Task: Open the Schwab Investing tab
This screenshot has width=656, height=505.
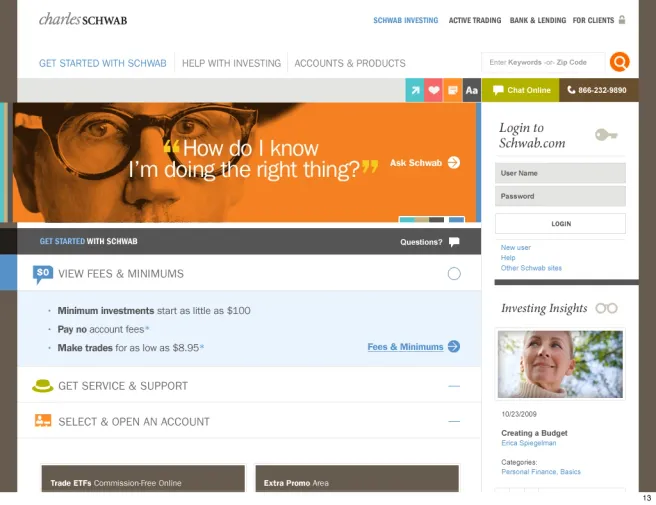Action: [x=405, y=20]
